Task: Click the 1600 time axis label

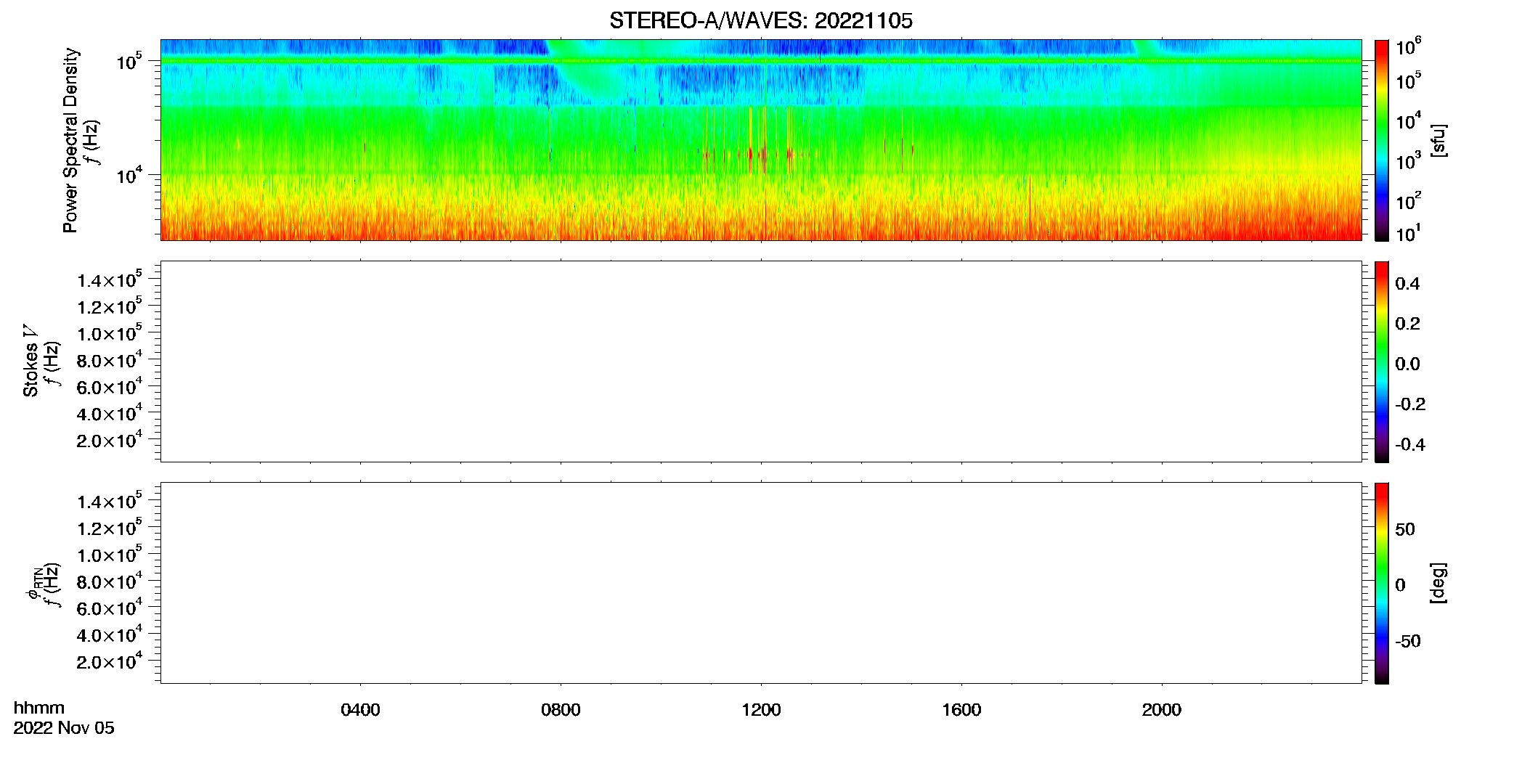Action: [x=961, y=710]
